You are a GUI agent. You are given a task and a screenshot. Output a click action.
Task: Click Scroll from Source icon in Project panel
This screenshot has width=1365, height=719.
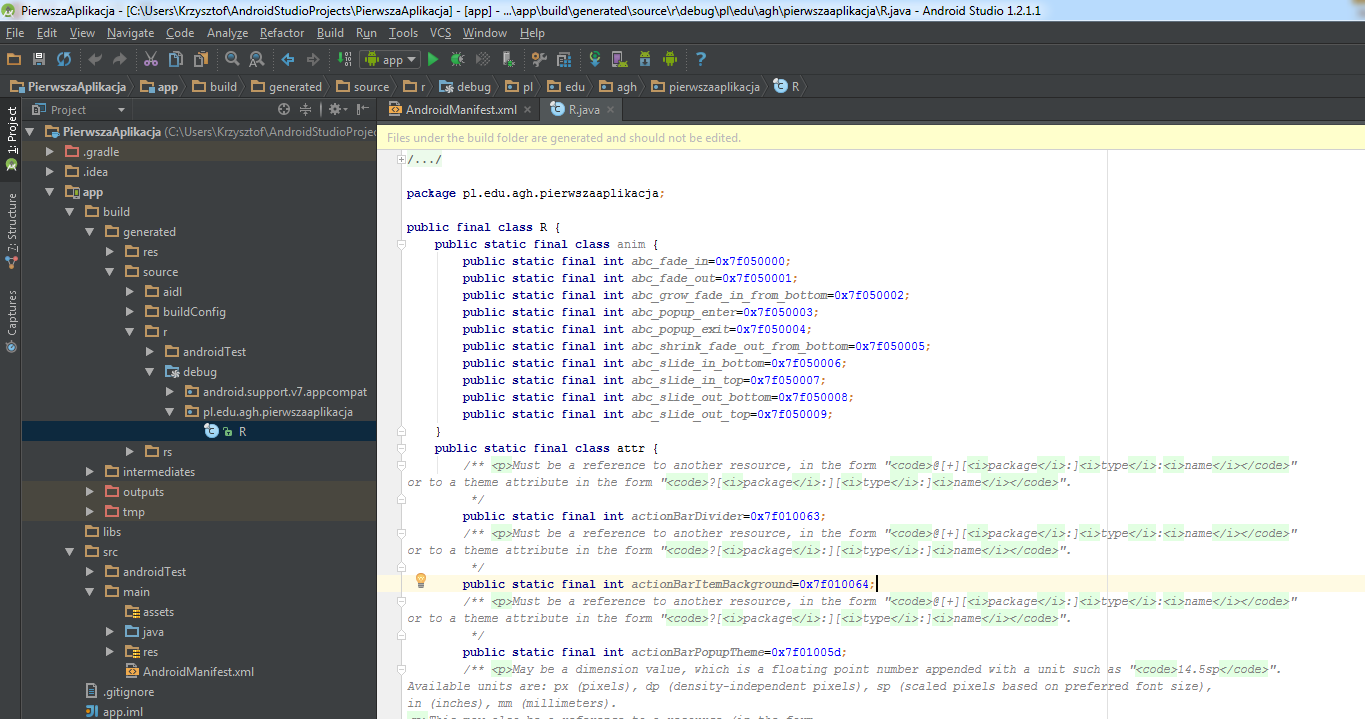[284, 110]
